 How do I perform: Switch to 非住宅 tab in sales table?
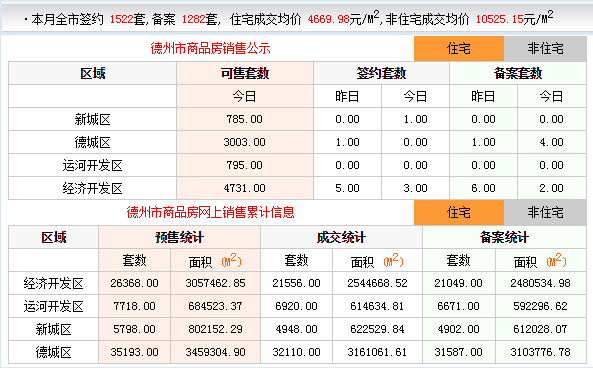(x=545, y=48)
